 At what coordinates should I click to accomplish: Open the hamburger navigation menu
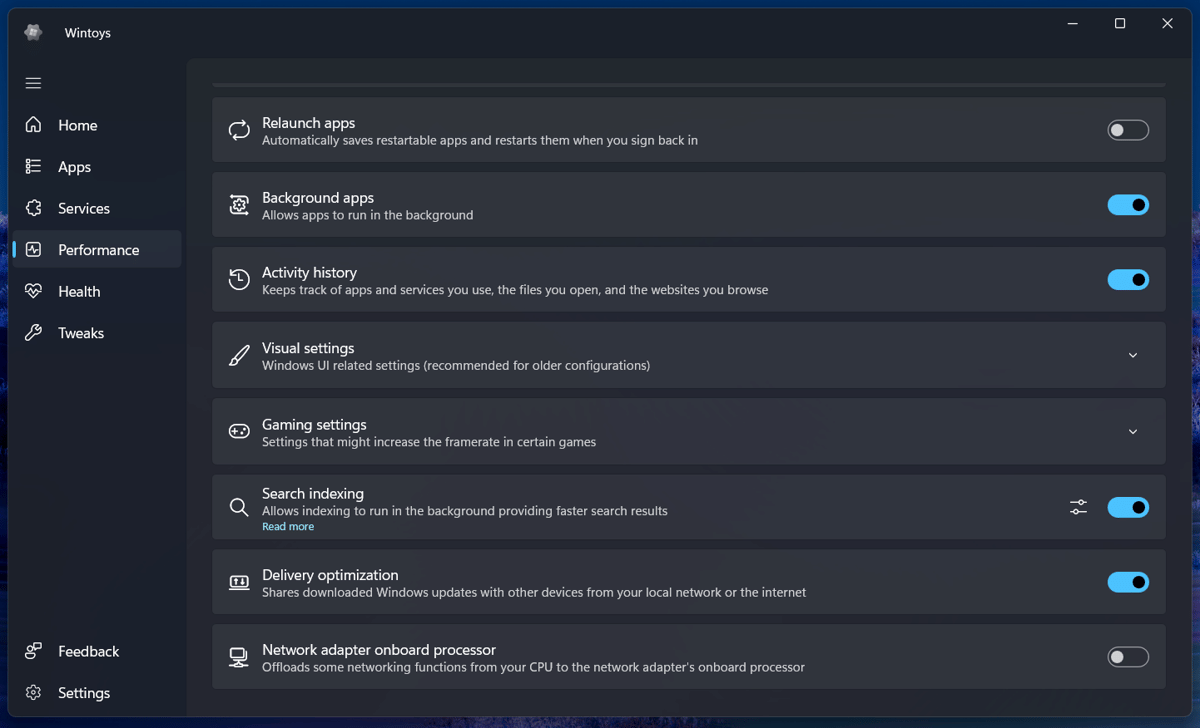point(33,83)
